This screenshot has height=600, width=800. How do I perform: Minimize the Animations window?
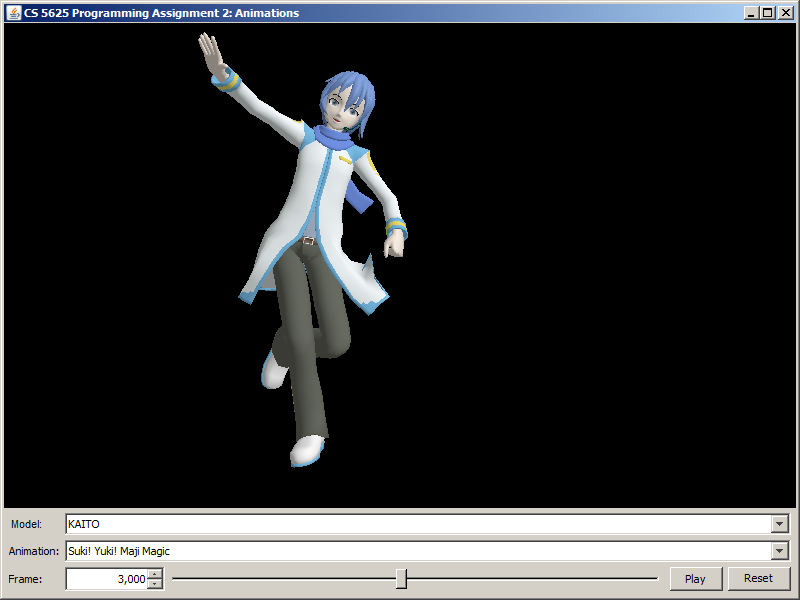[x=751, y=13]
